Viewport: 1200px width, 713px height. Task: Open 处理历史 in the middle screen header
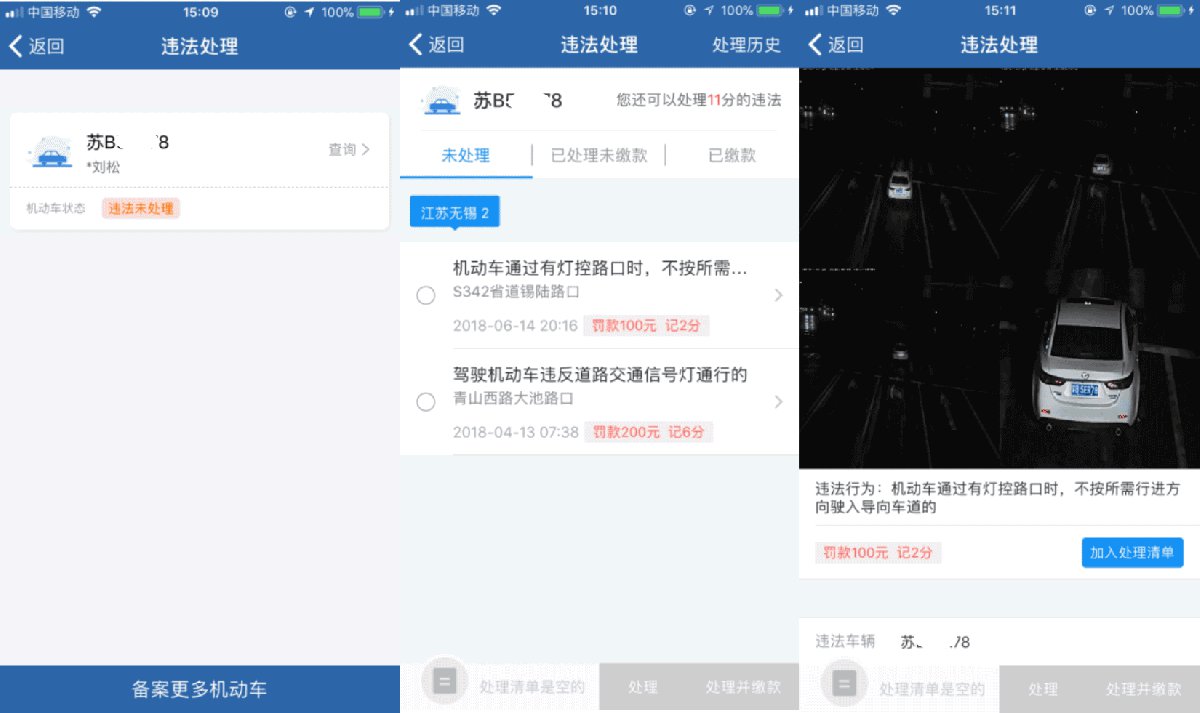click(x=746, y=46)
